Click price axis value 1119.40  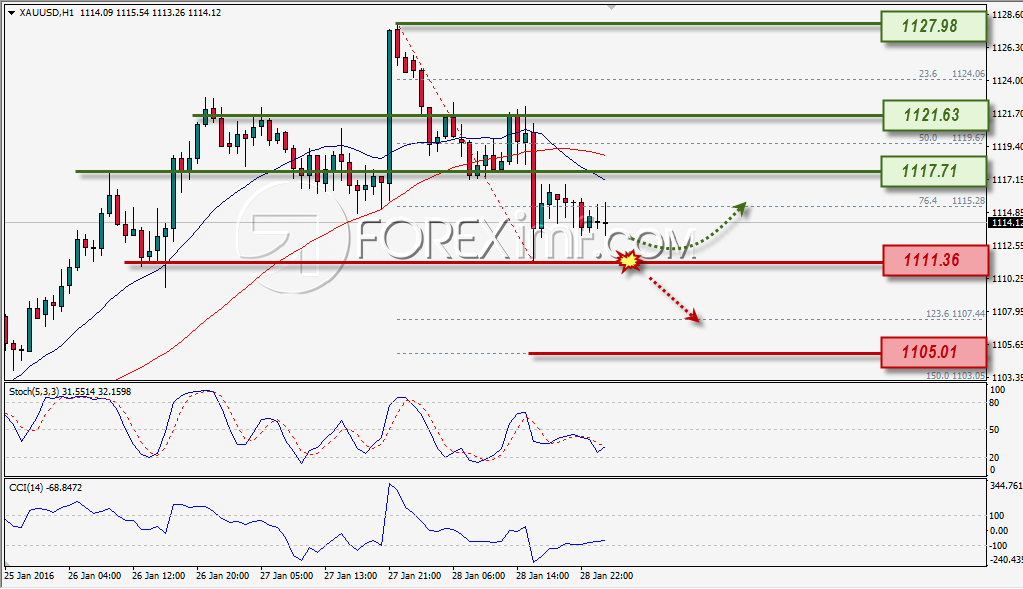[1007, 147]
